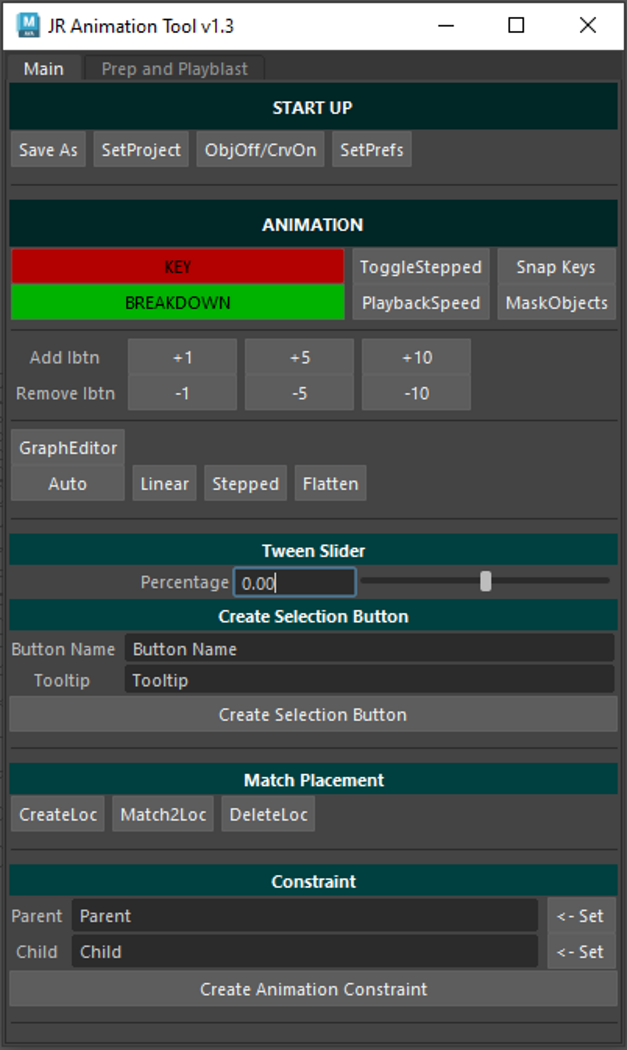Image resolution: width=627 pixels, height=1050 pixels.
Task: Click the green BREAKDOWN button
Action: click(x=177, y=303)
